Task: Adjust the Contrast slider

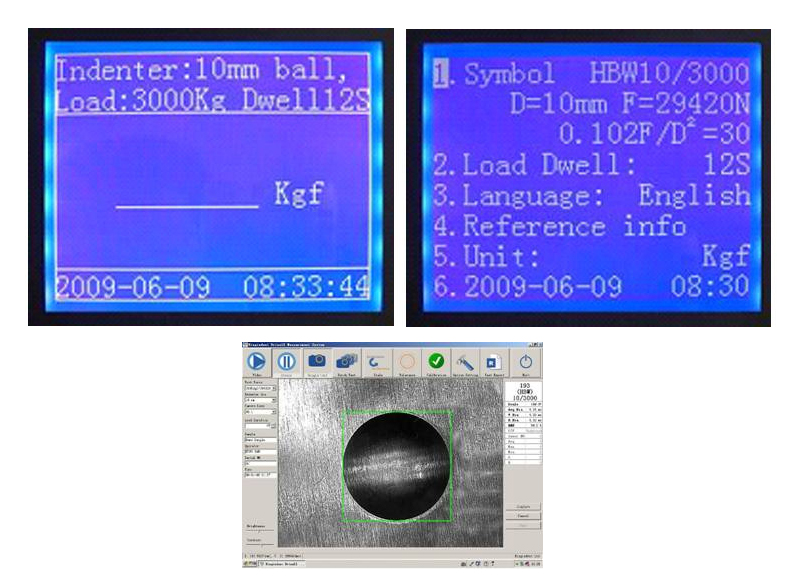Action: click(260, 543)
